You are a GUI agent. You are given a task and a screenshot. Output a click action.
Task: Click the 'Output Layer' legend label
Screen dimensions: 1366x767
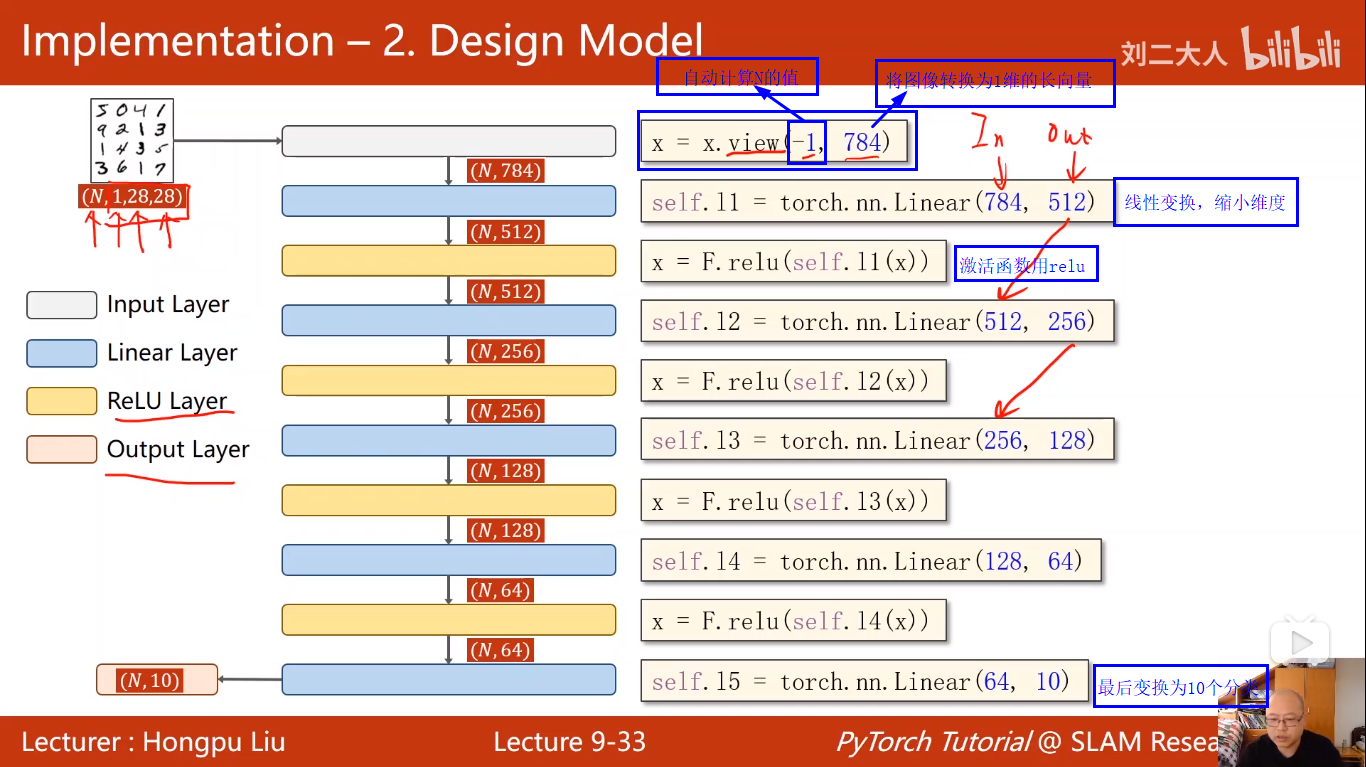point(178,450)
